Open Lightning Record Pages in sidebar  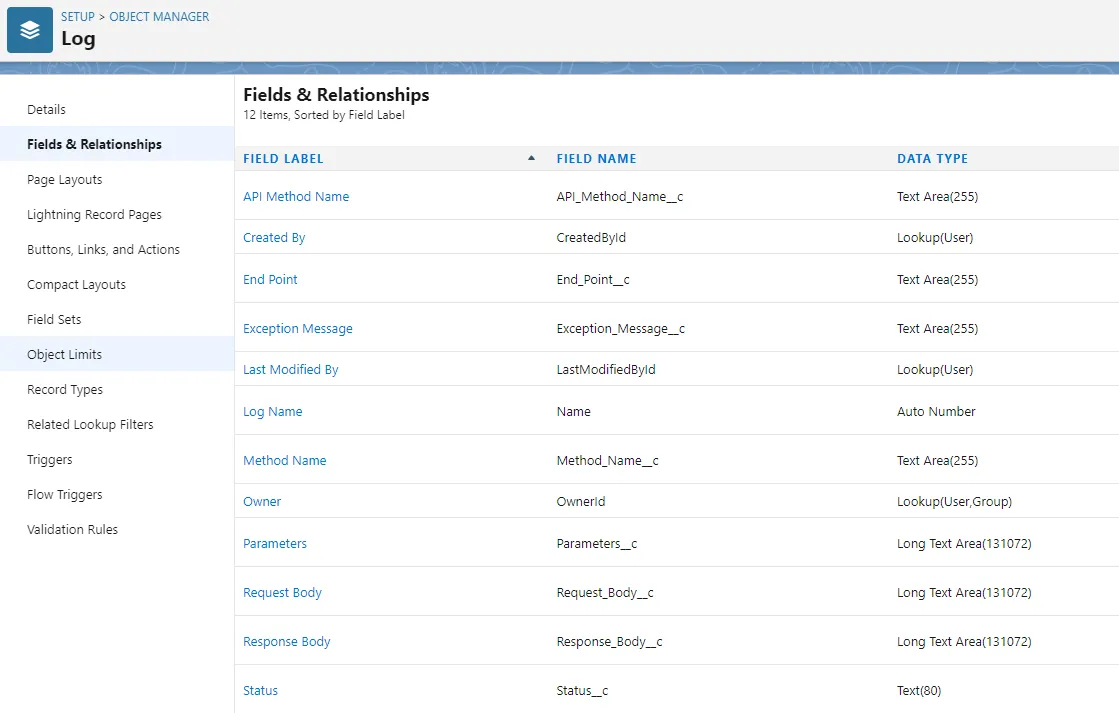94,215
